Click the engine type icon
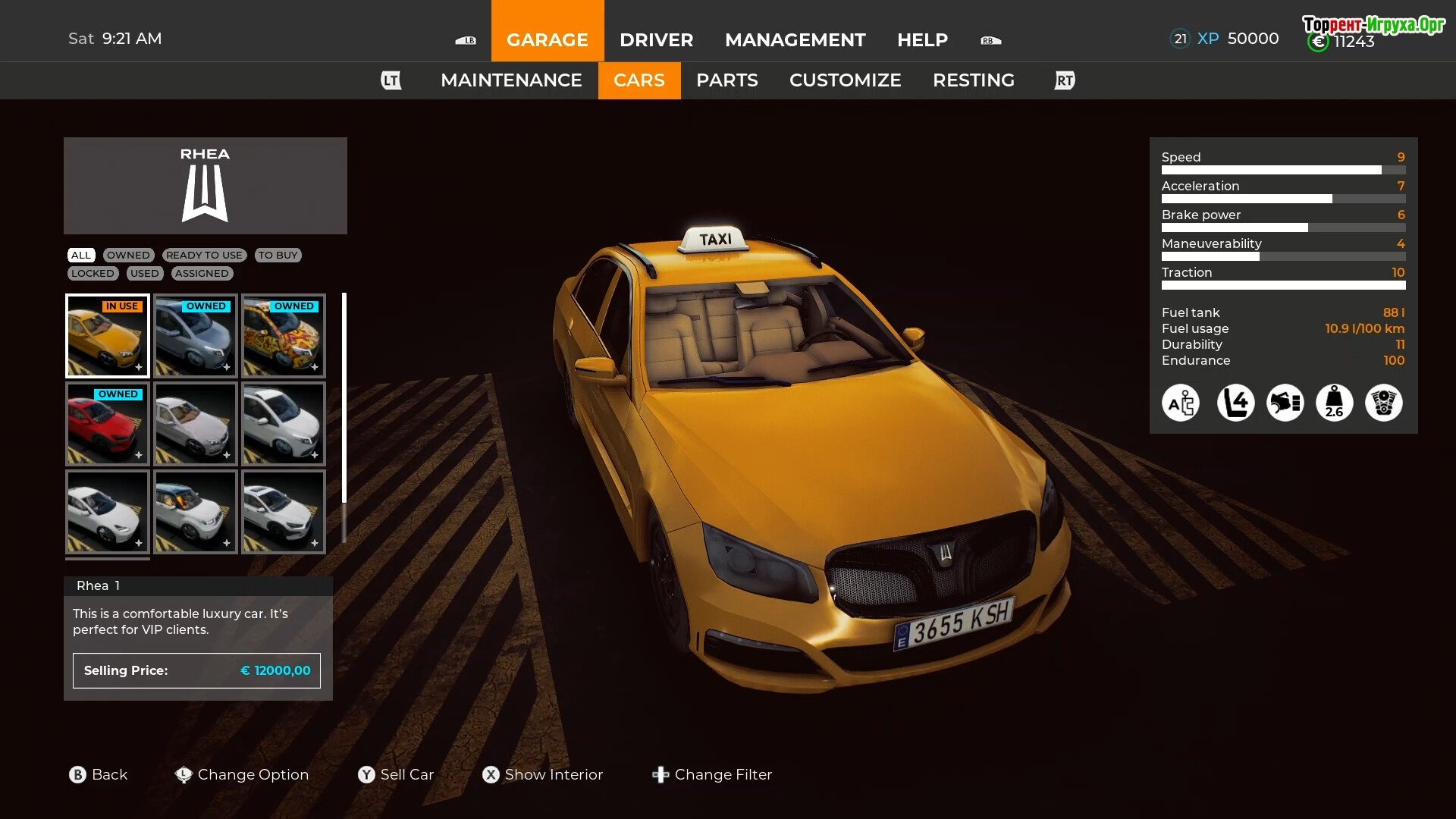1456x819 pixels. tap(1383, 403)
